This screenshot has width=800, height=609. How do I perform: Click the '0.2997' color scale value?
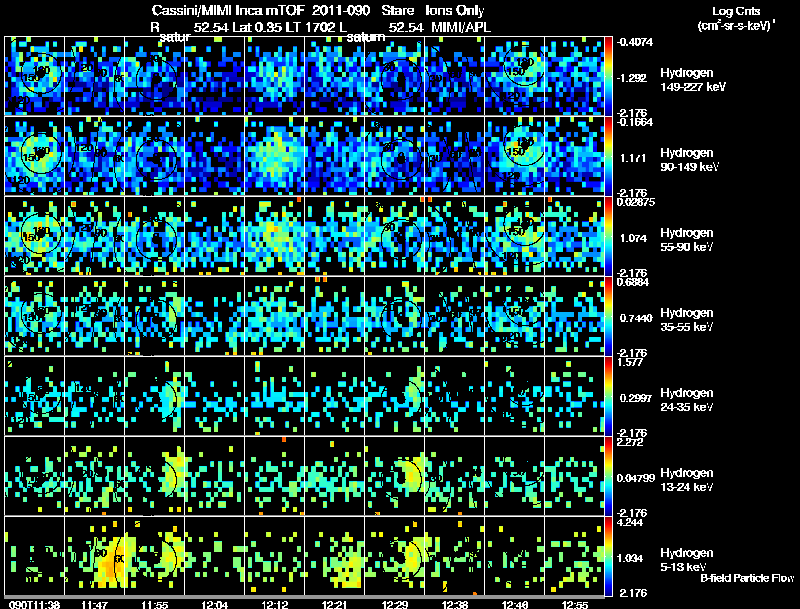coord(636,398)
